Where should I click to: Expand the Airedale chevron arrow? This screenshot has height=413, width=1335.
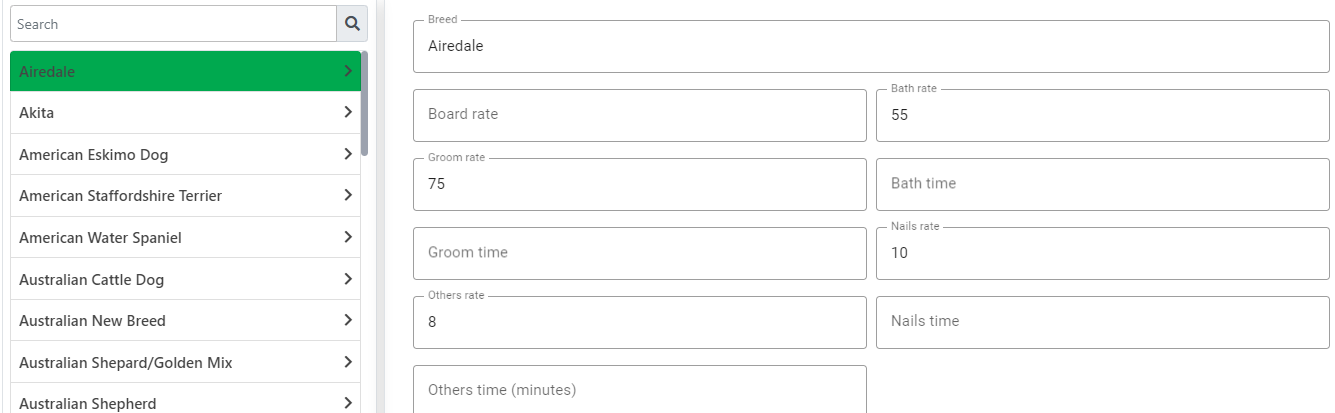point(347,71)
